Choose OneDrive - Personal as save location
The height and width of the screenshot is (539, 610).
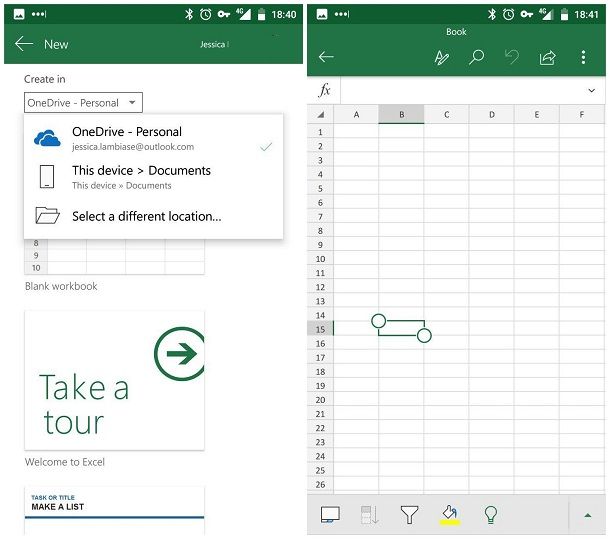(x=154, y=139)
